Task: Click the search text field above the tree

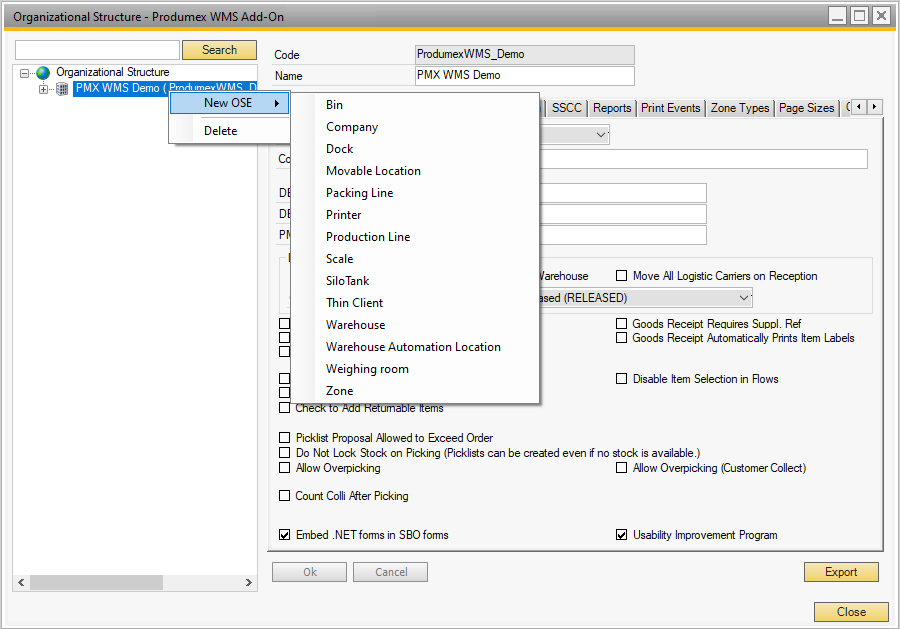Action: (x=97, y=50)
